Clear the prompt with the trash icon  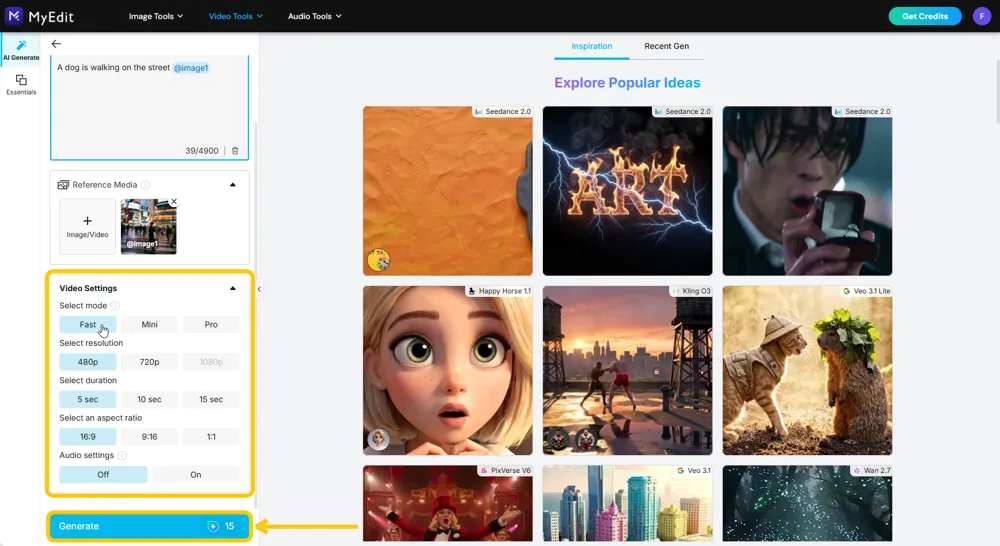pos(235,151)
